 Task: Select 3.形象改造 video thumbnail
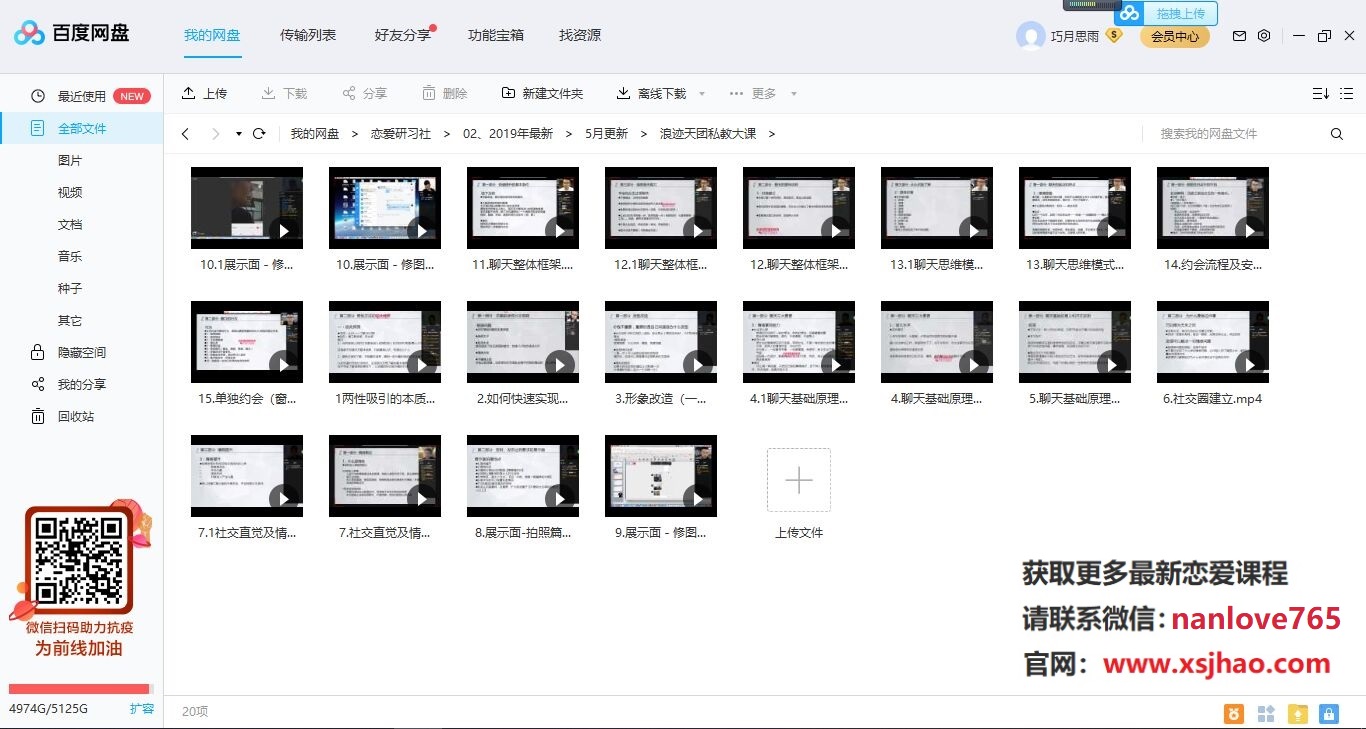(661, 341)
